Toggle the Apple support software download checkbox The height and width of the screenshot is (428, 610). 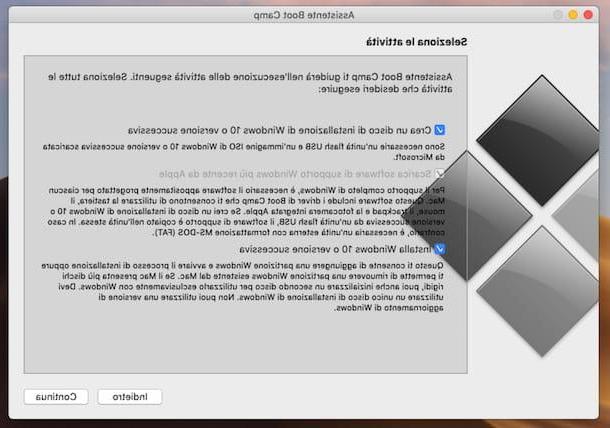pos(440,174)
